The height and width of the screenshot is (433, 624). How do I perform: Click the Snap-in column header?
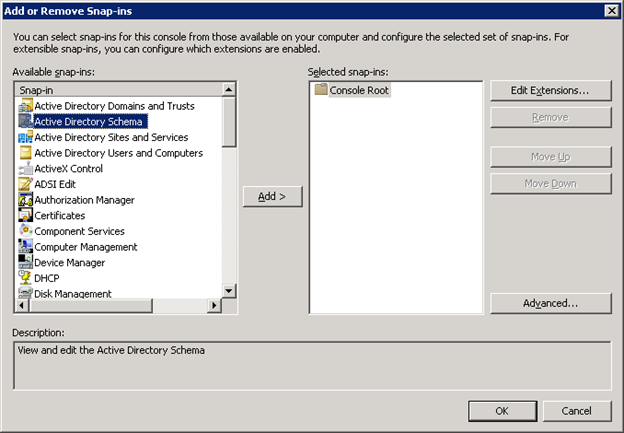[x=119, y=90]
